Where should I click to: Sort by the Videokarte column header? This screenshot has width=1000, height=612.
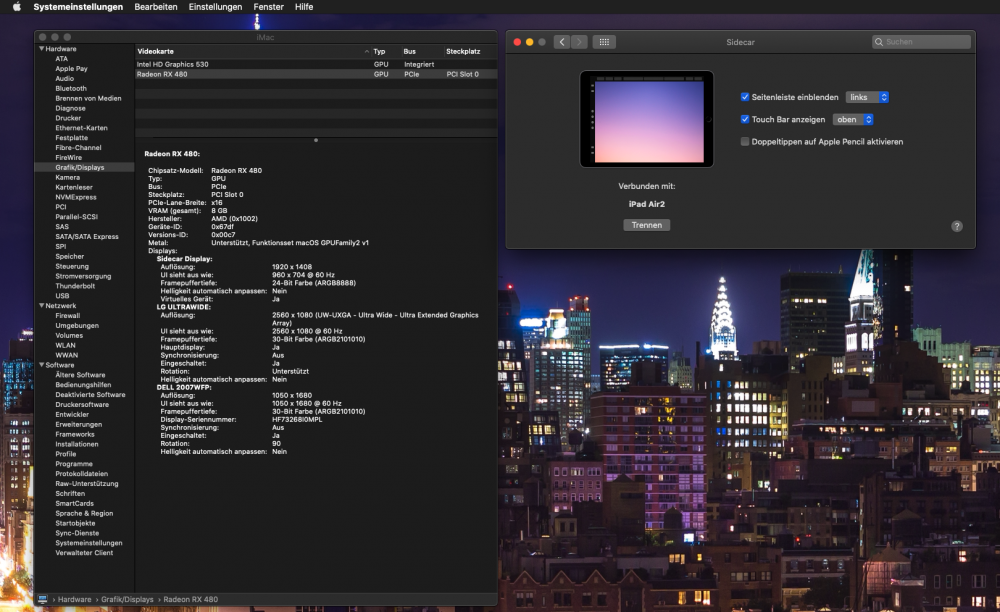(253, 51)
